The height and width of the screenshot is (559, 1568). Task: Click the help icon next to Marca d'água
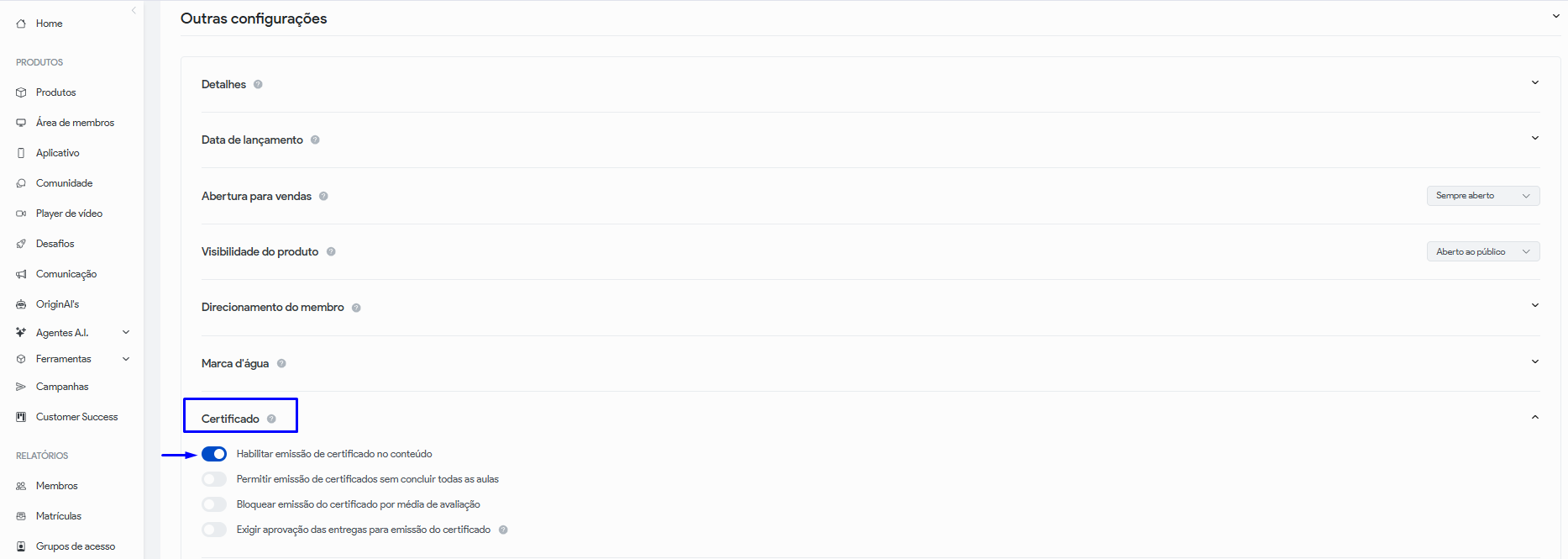pyautogui.click(x=281, y=363)
